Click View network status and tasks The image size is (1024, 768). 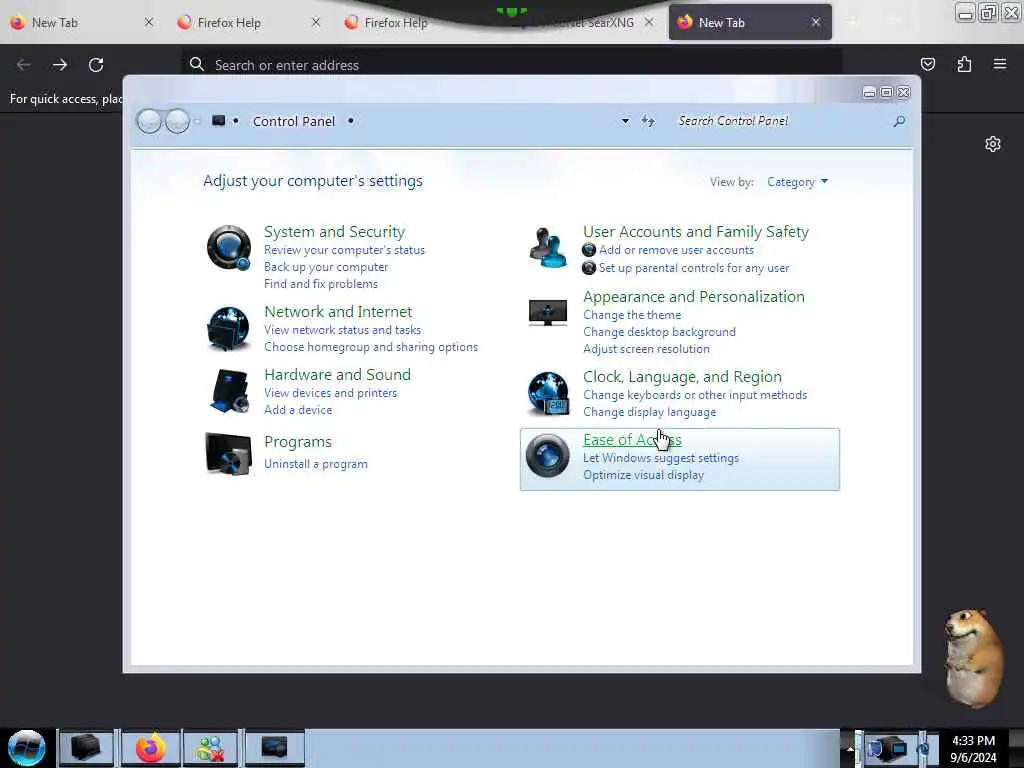click(x=342, y=330)
